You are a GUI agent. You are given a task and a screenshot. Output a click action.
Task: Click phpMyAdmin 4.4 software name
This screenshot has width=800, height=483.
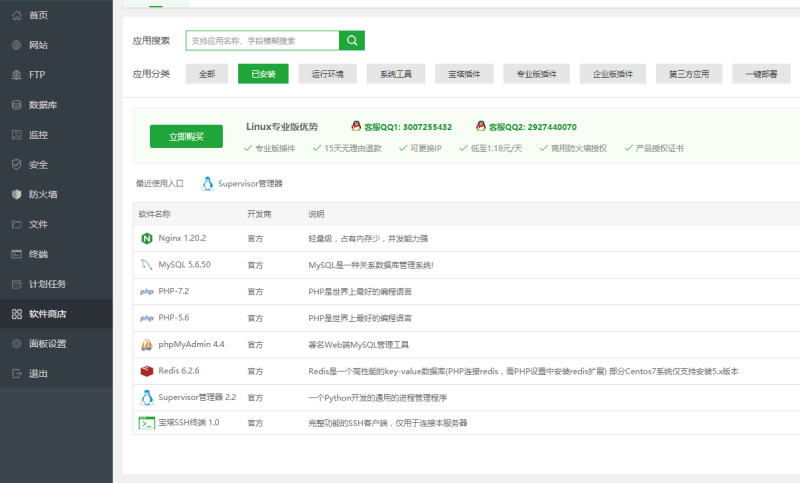point(191,344)
